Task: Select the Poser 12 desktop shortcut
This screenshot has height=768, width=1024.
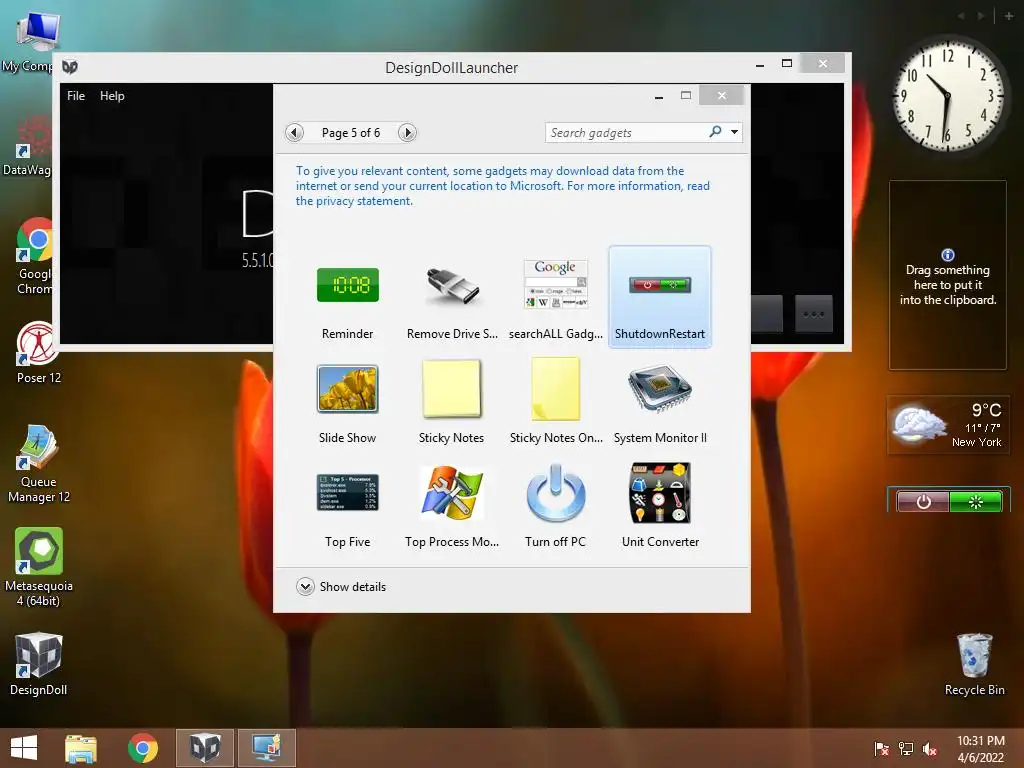Action: 39,352
